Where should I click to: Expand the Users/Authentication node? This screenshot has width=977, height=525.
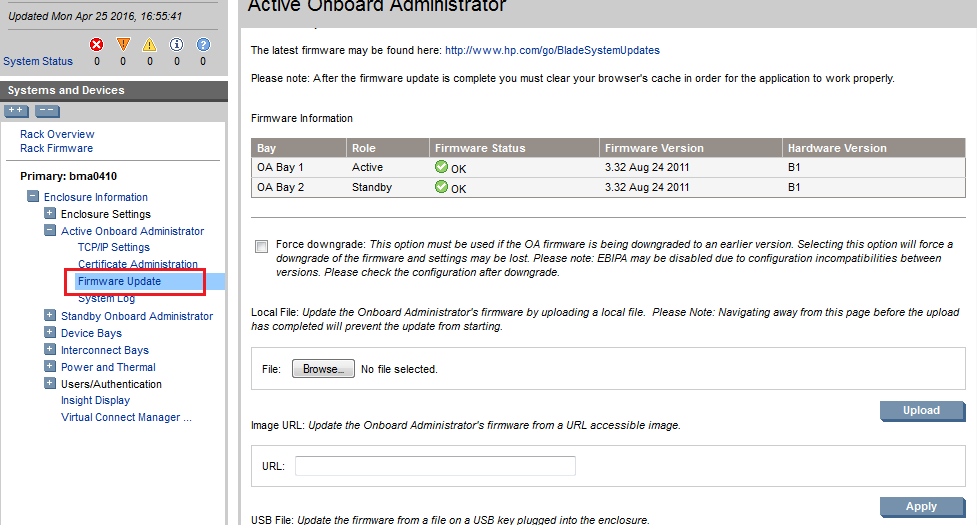[50, 383]
